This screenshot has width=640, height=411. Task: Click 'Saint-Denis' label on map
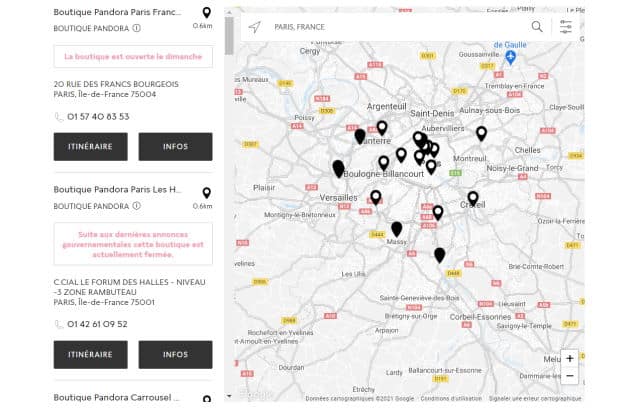coord(432,113)
